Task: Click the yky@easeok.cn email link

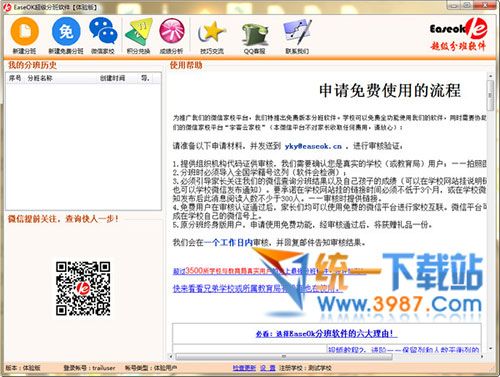Action: (x=313, y=146)
